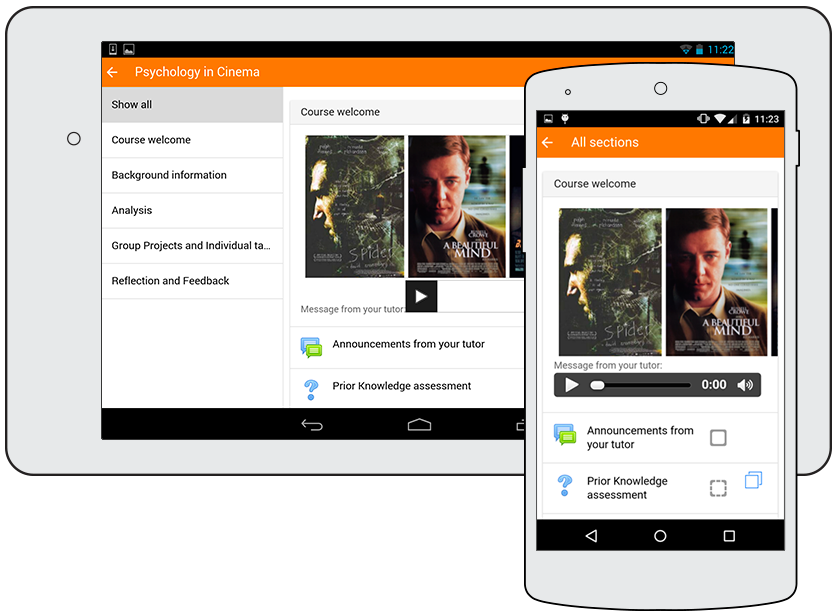Tap the phone's Android home circle button

tap(660, 536)
